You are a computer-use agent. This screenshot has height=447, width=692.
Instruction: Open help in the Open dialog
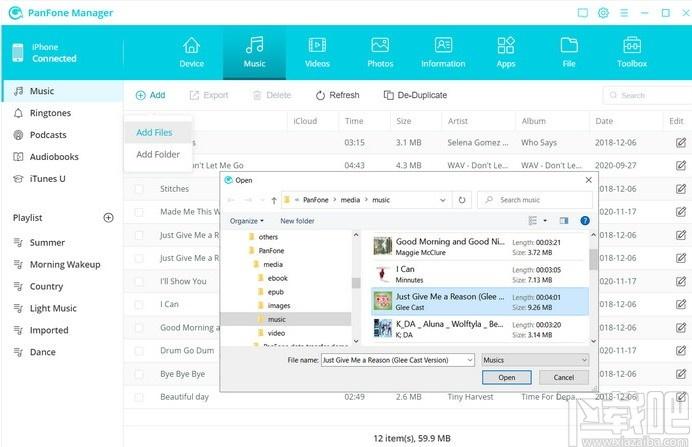[x=585, y=221]
